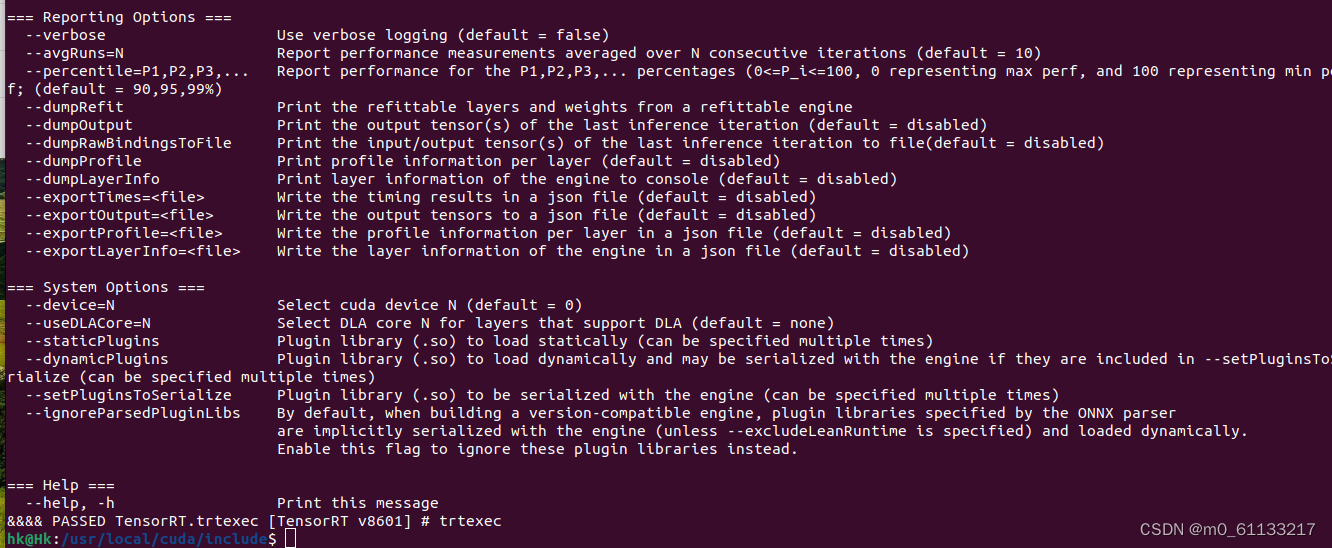This screenshot has height=548, width=1332.
Task: Click the --exportTimes=<file> option
Action: (x=115, y=197)
